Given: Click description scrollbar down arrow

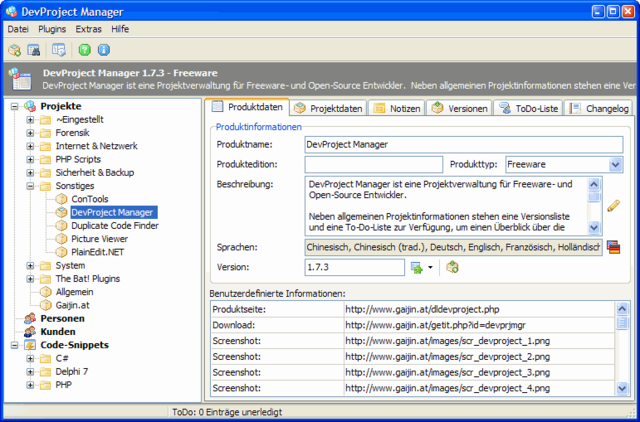Looking at the screenshot, I should point(594,227).
